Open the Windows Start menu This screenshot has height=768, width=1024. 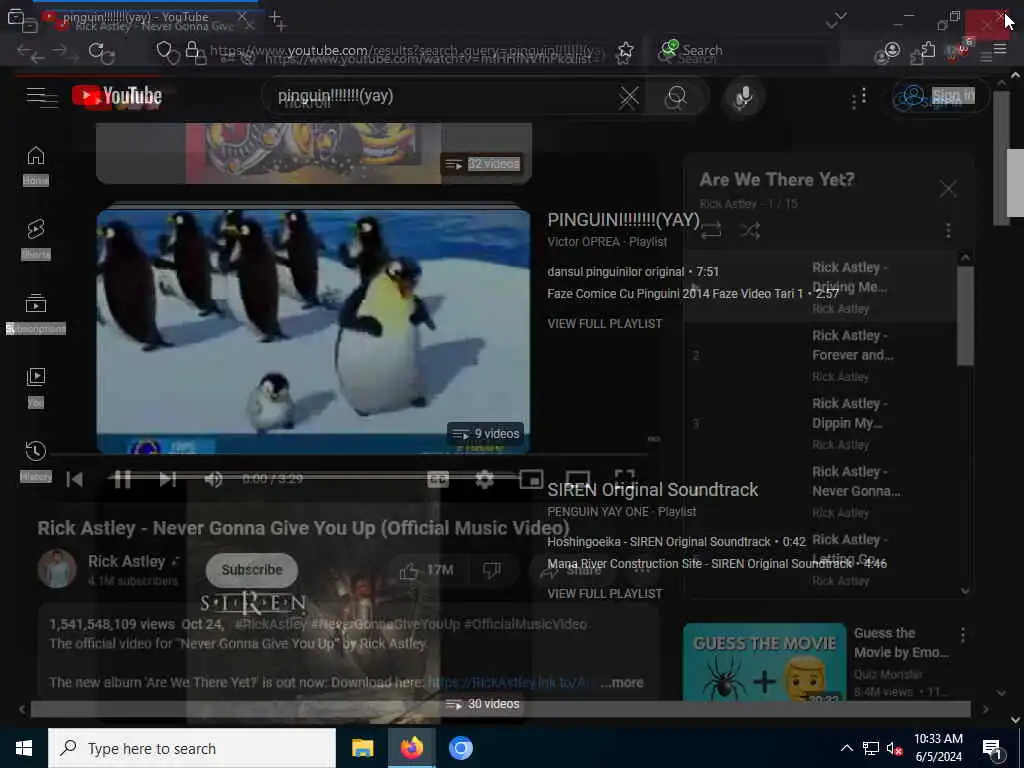pyautogui.click(x=24, y=748)
